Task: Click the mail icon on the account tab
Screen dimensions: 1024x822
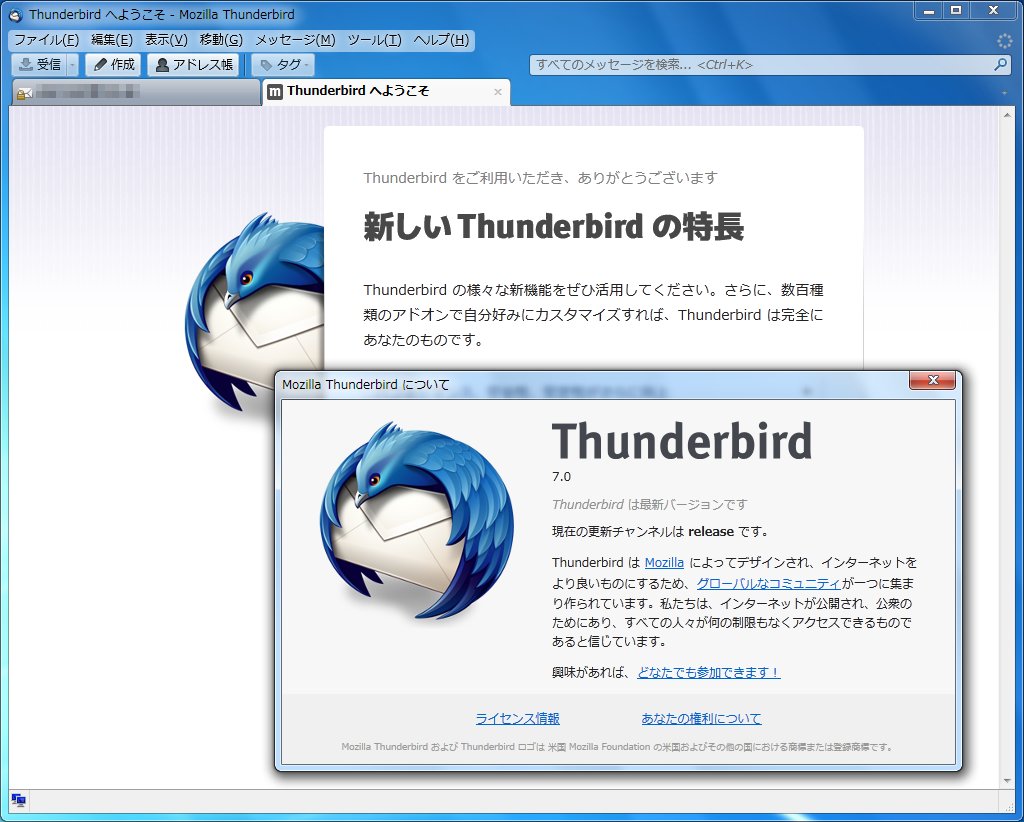Action: [24, 93]
